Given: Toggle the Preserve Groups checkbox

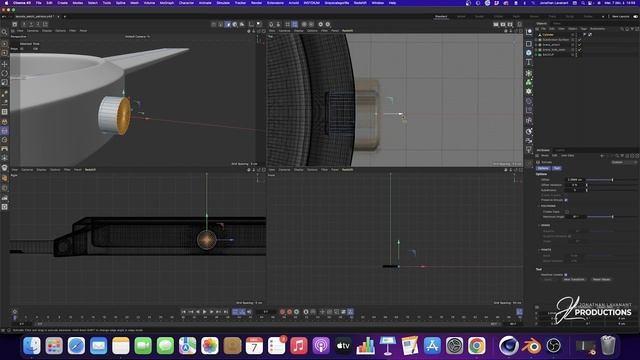Looking at the screenshot, I should pos(566,200).
